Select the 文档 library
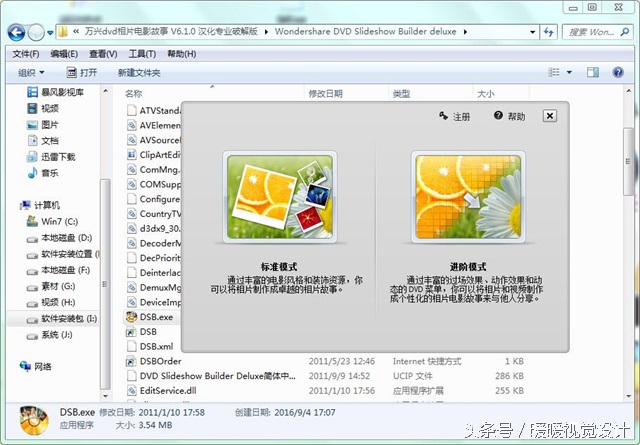Image resolution: width=640 pixels, height=445 pixels. [42, 141]
